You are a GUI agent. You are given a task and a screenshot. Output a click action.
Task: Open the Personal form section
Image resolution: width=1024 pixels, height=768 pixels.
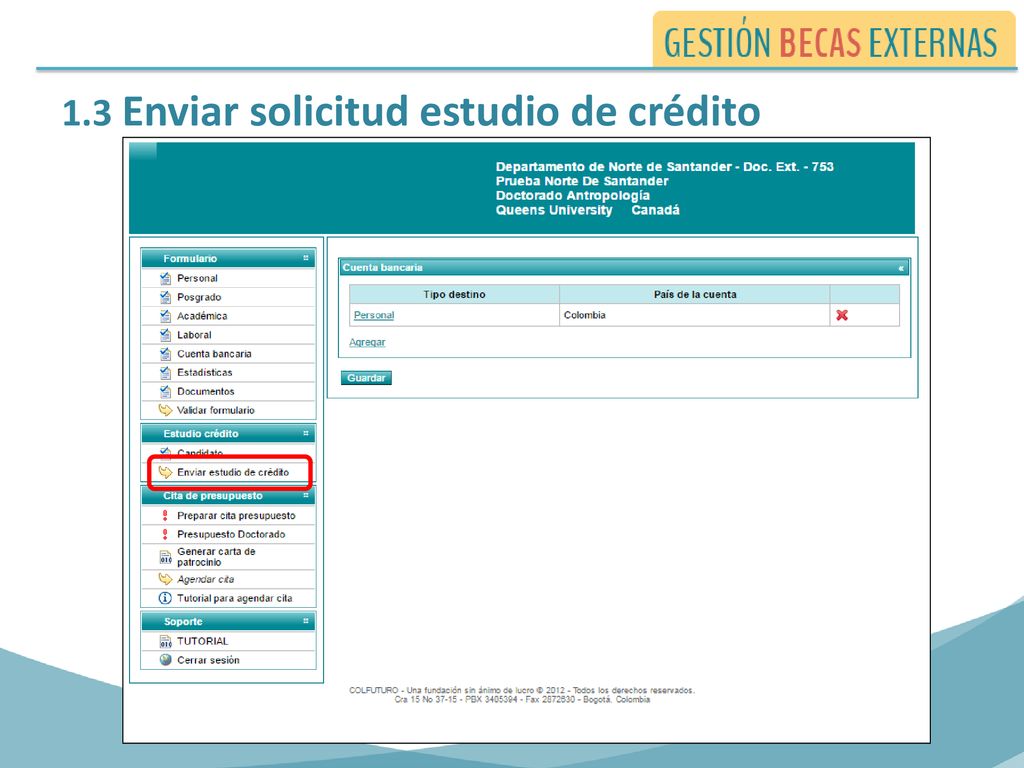(x=197, y=278)
